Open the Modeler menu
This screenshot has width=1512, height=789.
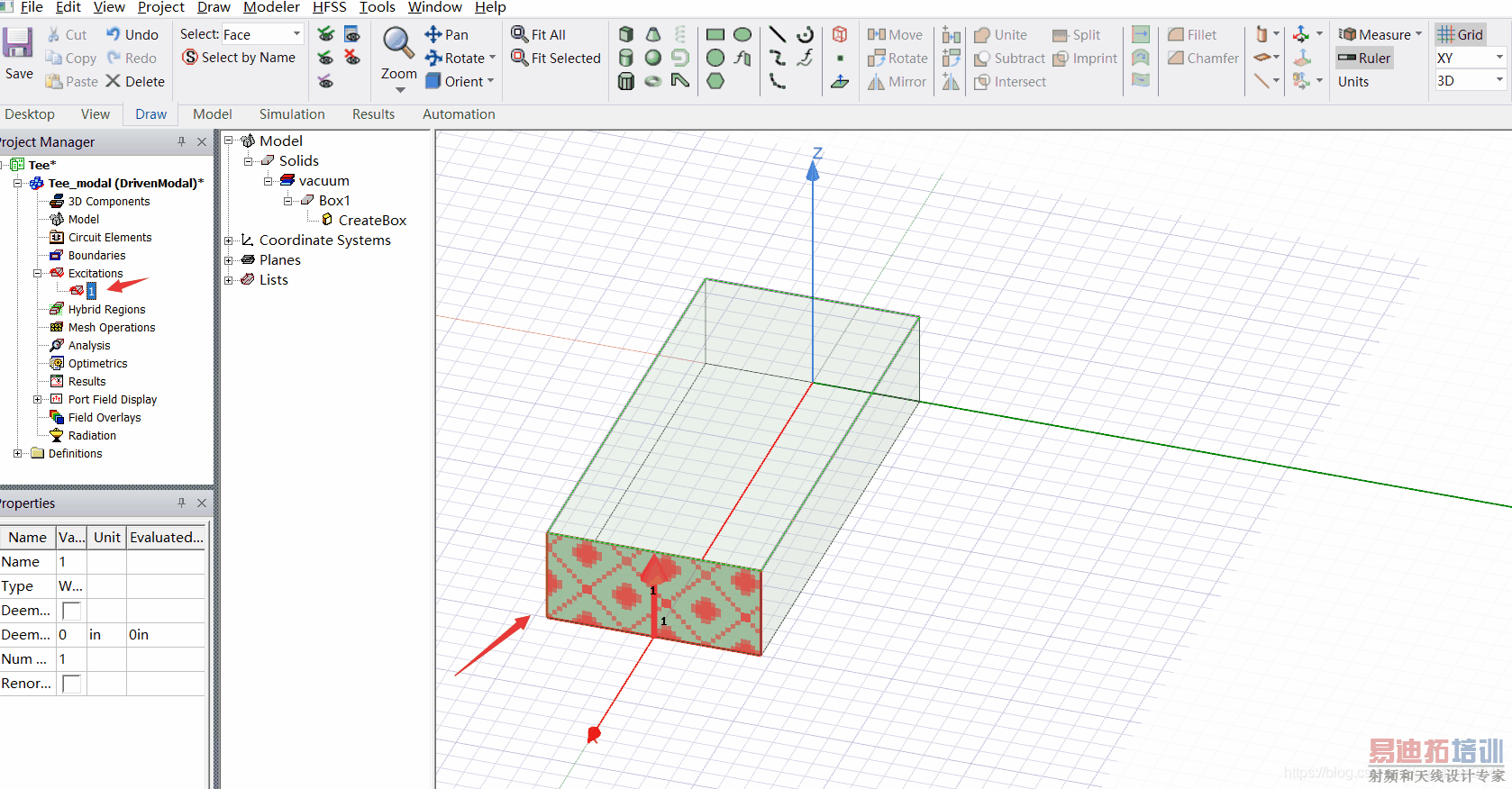271,7
